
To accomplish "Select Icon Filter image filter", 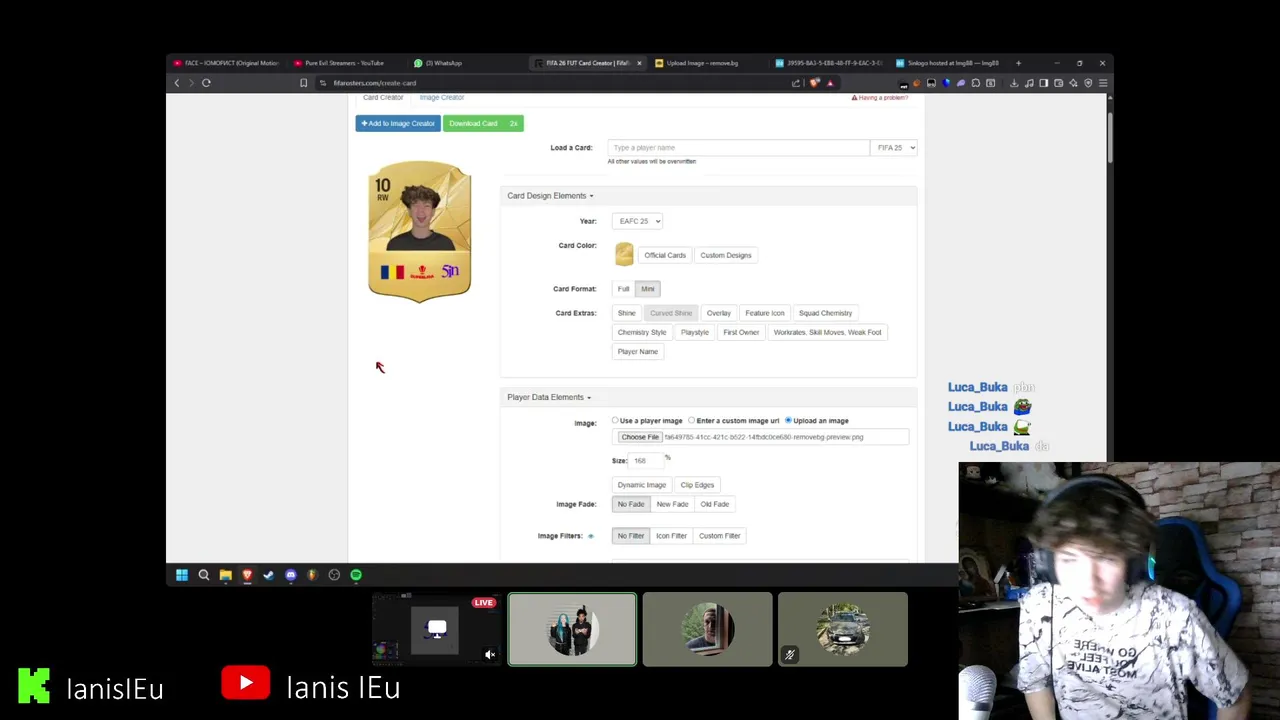I will 671,536.
